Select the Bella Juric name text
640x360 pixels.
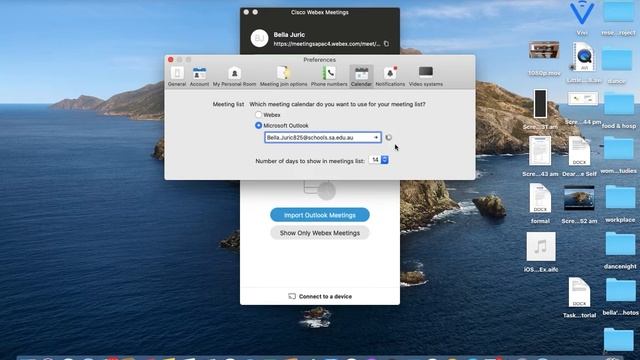click(289, 35)
